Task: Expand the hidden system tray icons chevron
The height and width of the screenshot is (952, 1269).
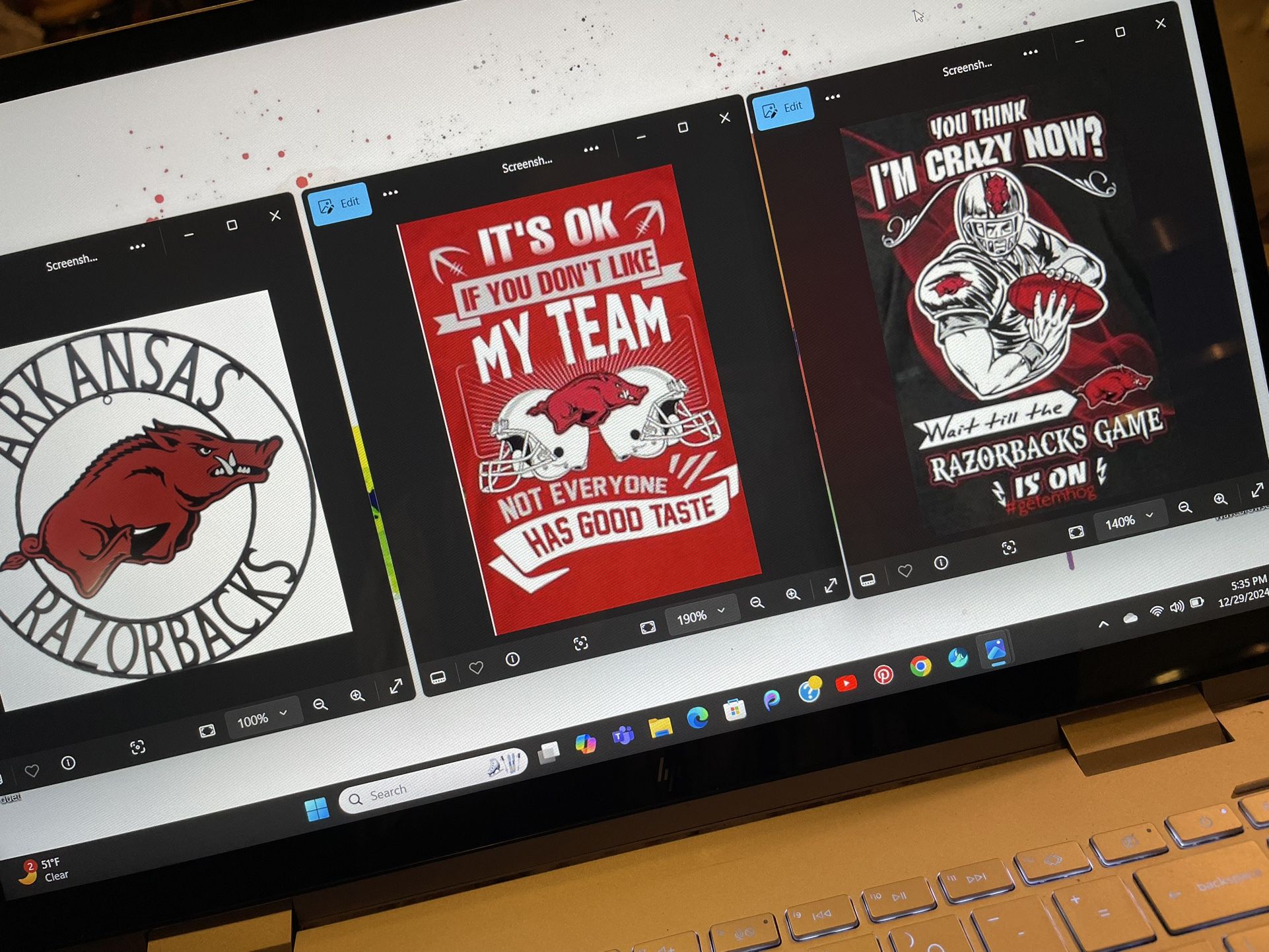Action: click(1103, 625)
